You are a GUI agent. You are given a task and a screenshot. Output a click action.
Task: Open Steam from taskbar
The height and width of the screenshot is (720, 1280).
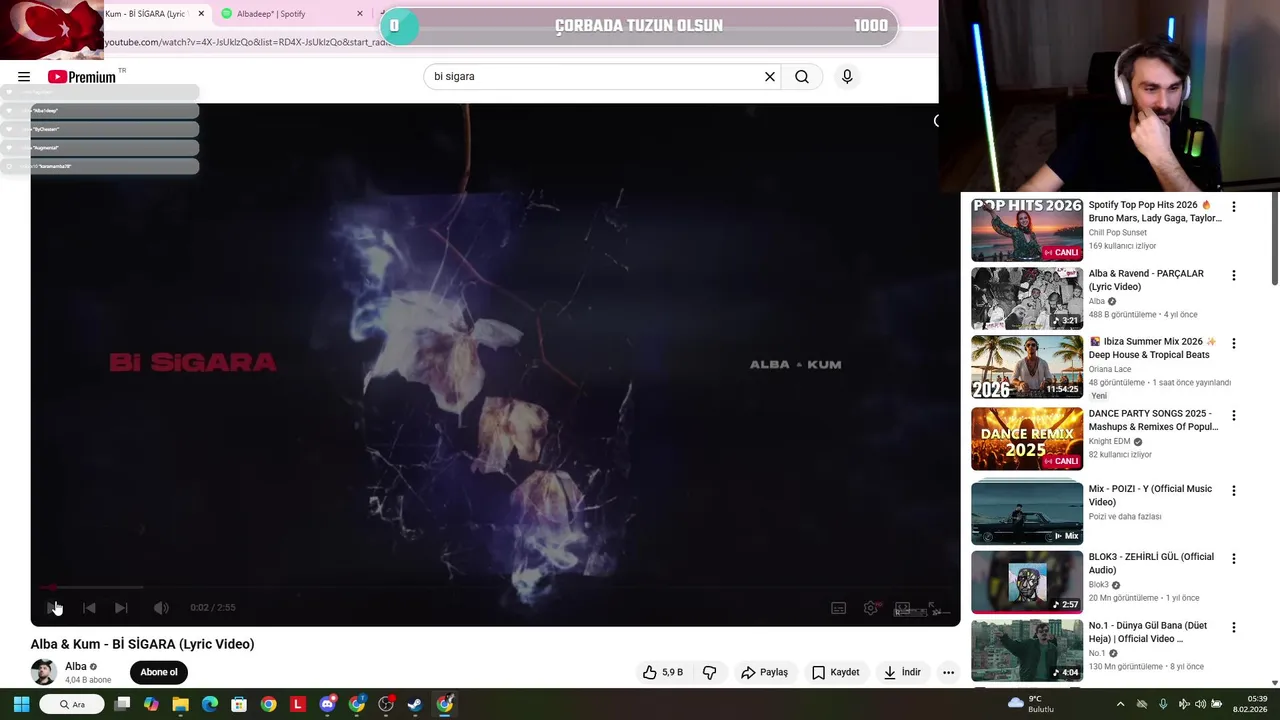tap(415, 705)
